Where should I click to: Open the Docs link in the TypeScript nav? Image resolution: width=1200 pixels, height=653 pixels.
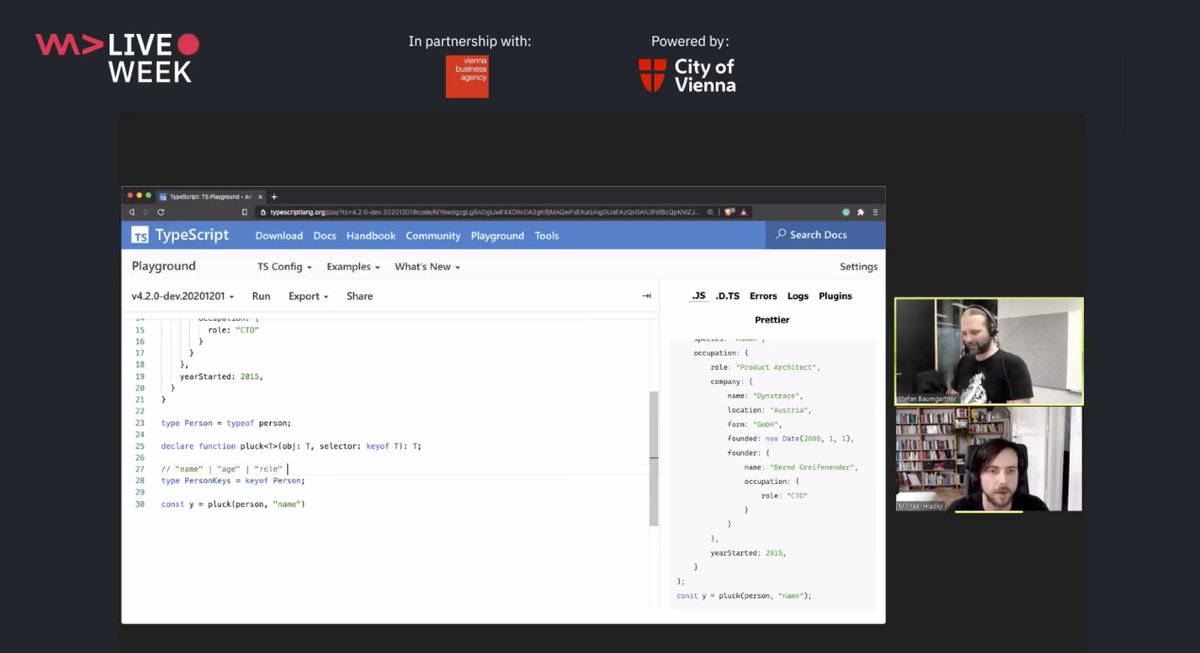click(x=324, y=236)
